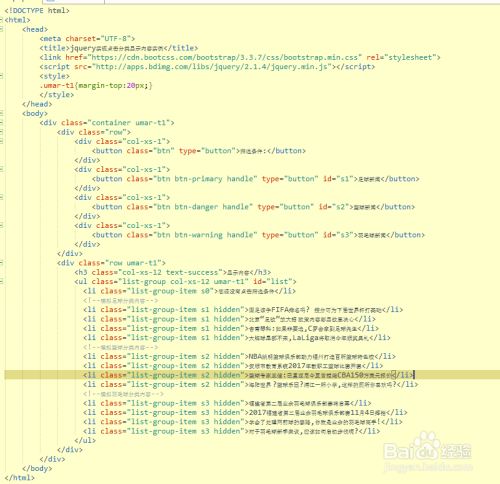
Task: Click the closing </html> tag
Action: [20, 478]
